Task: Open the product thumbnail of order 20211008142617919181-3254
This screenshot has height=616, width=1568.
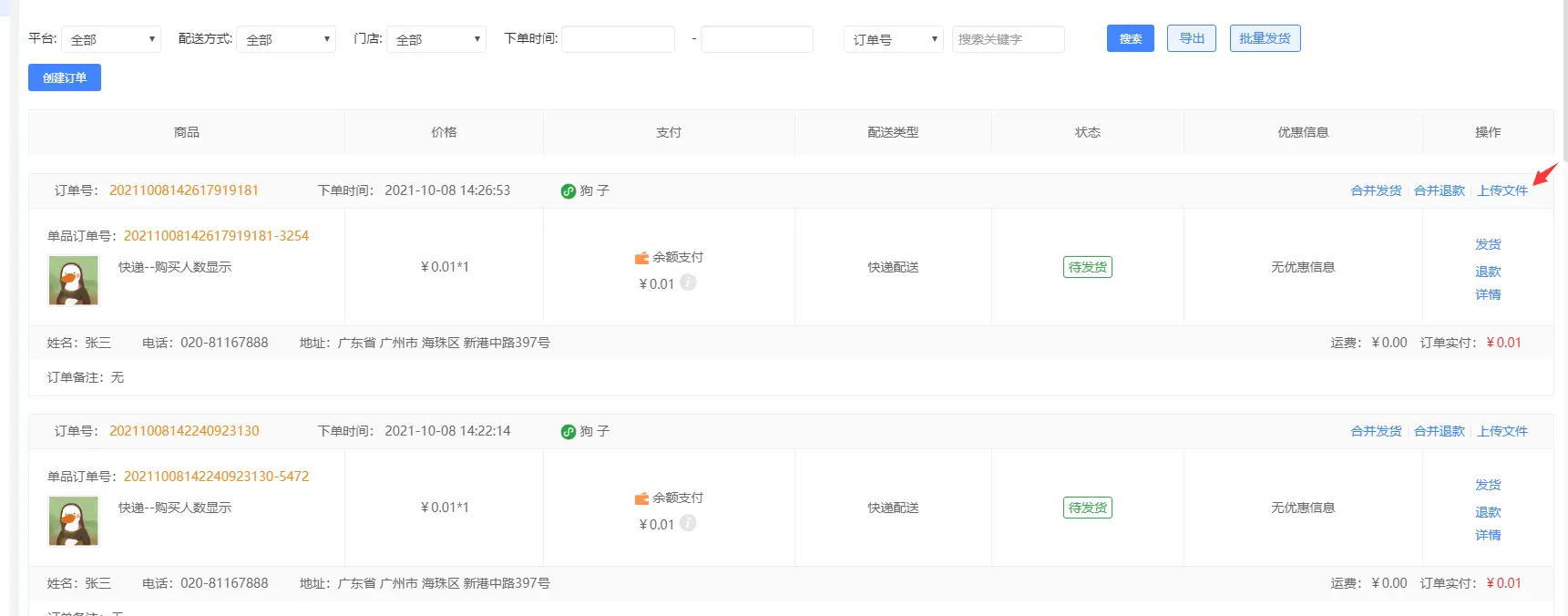Action: tap(73, 281)
